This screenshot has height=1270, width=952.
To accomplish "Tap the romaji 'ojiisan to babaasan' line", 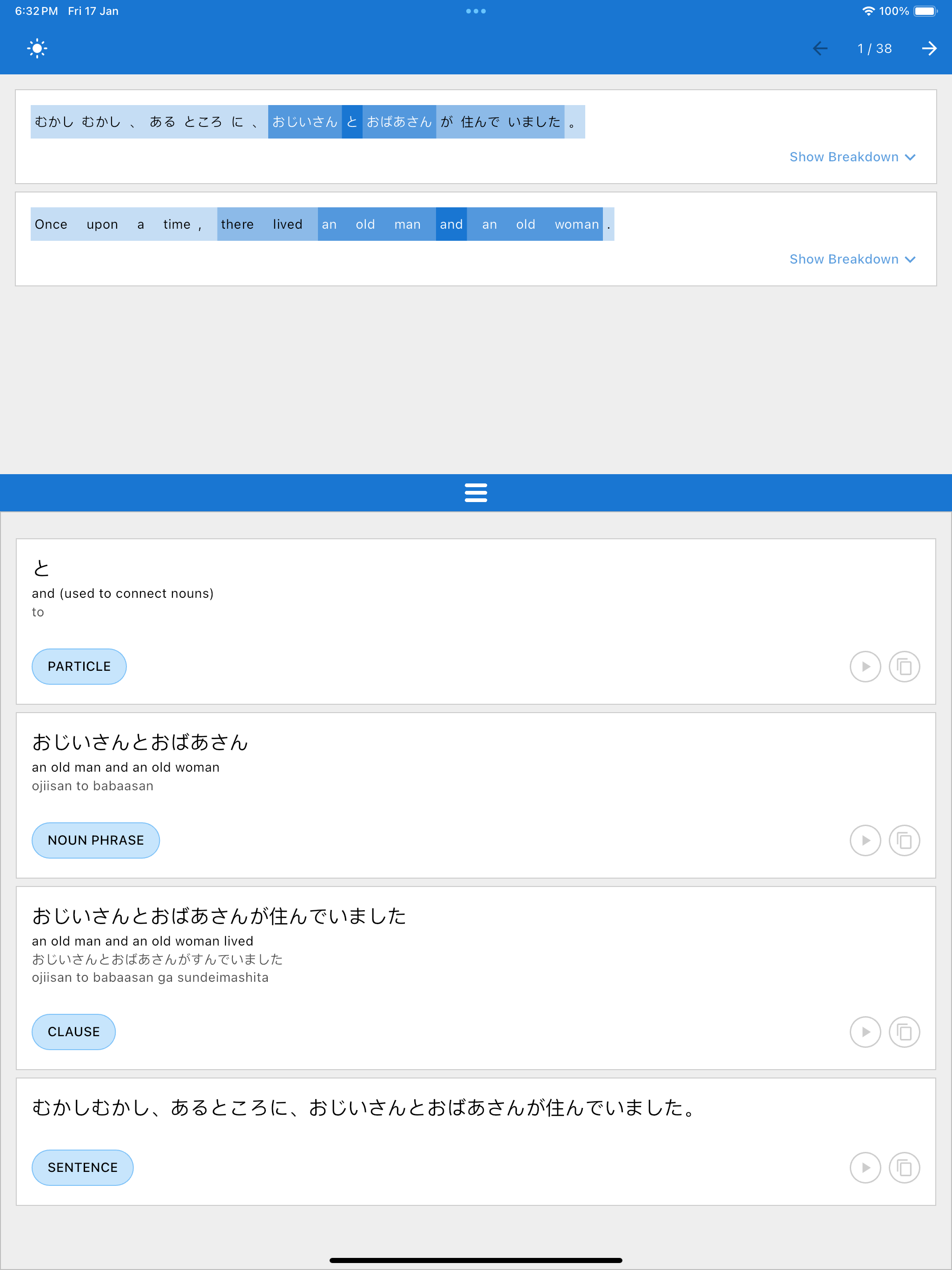I will (93, 786).
